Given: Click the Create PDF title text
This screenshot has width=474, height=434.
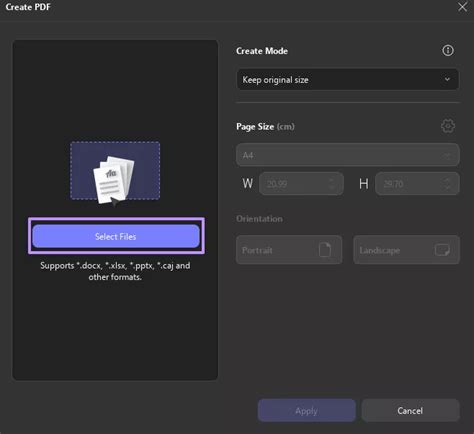Looking at the screenshot, I should point(28,7).
